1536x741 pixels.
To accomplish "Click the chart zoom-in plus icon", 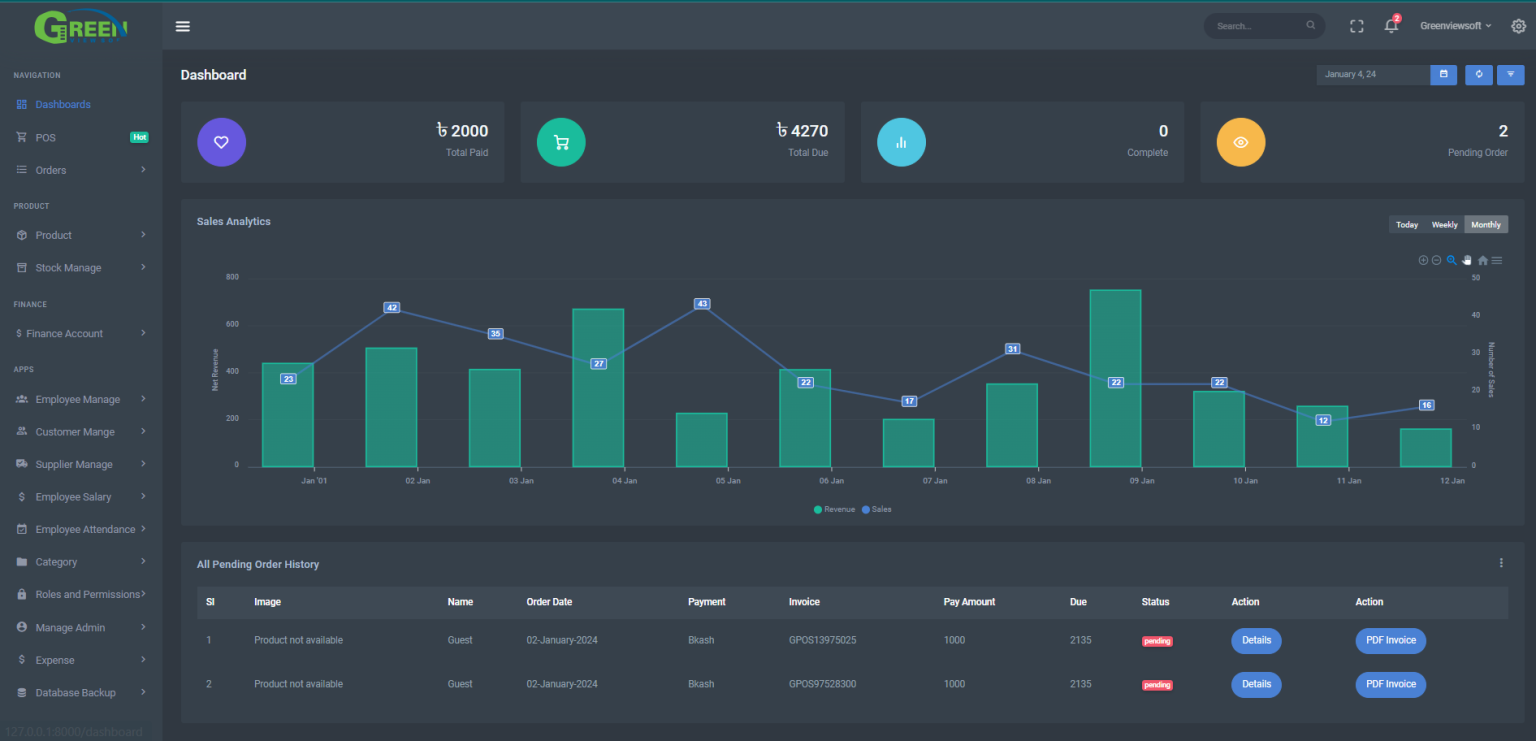I will pos(1423,260).
